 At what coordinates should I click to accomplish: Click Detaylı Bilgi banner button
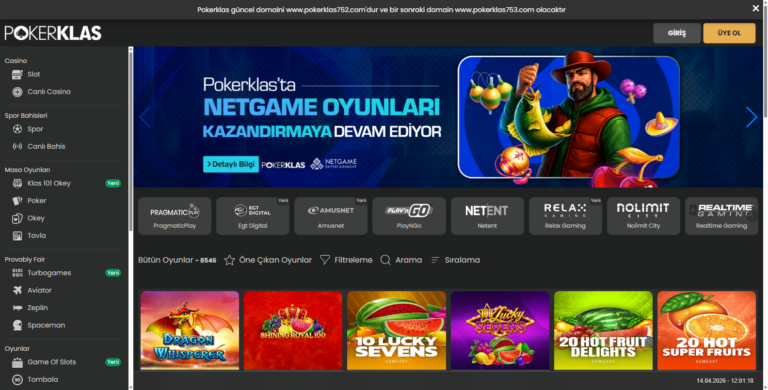tap(231, 165)
